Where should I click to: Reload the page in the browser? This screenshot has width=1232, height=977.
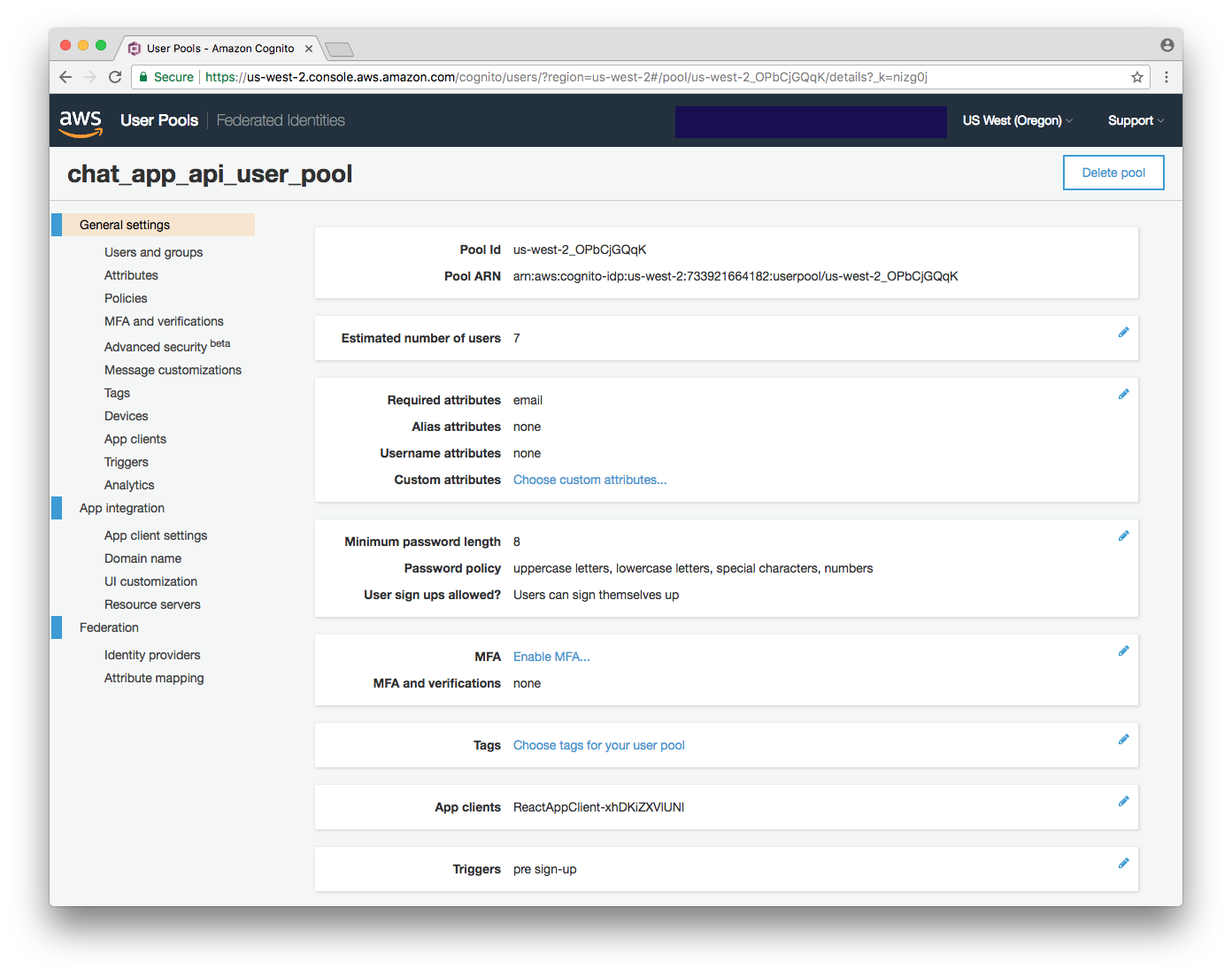(x=115, y=77)
